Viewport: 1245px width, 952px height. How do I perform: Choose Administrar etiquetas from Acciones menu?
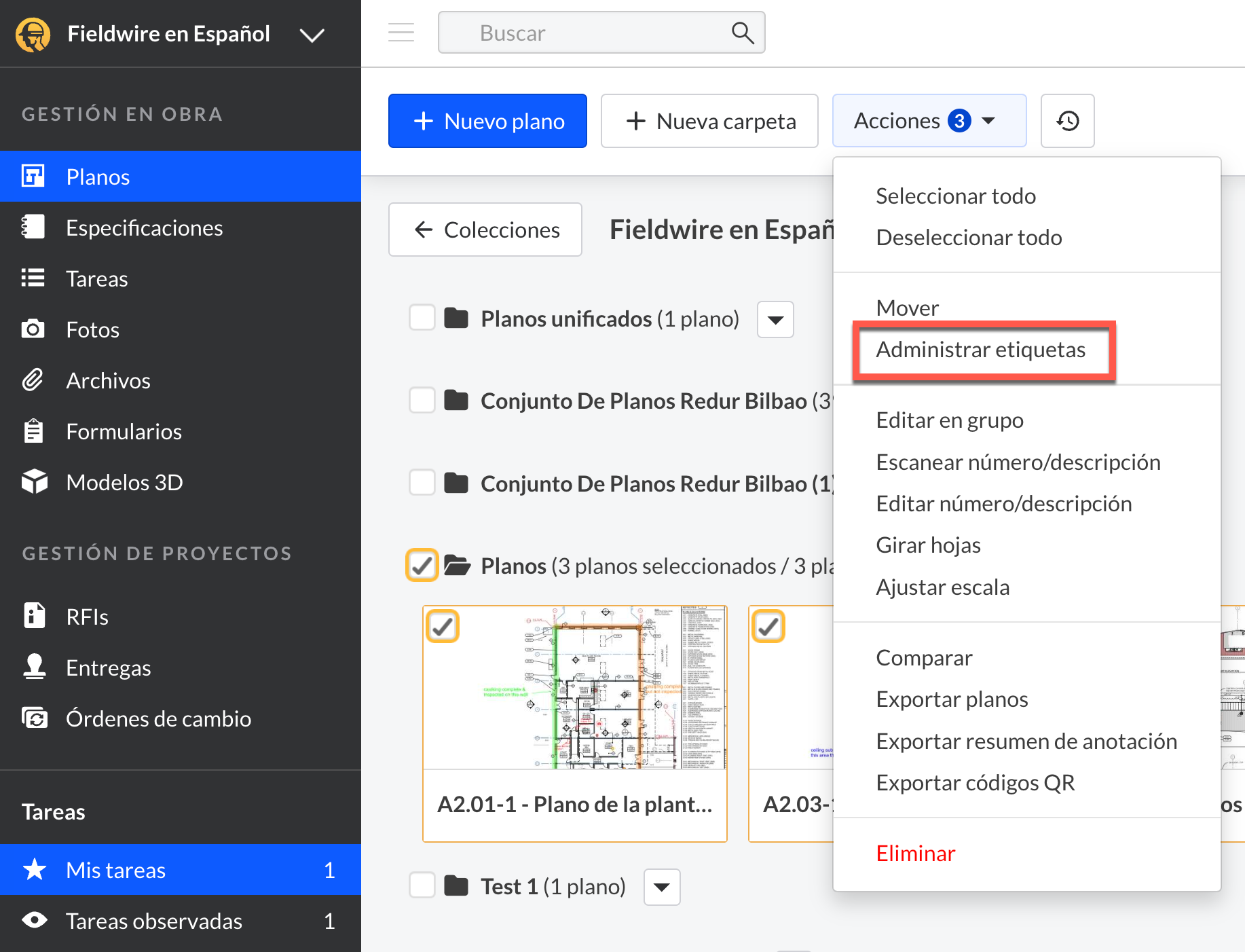(980, 350)
